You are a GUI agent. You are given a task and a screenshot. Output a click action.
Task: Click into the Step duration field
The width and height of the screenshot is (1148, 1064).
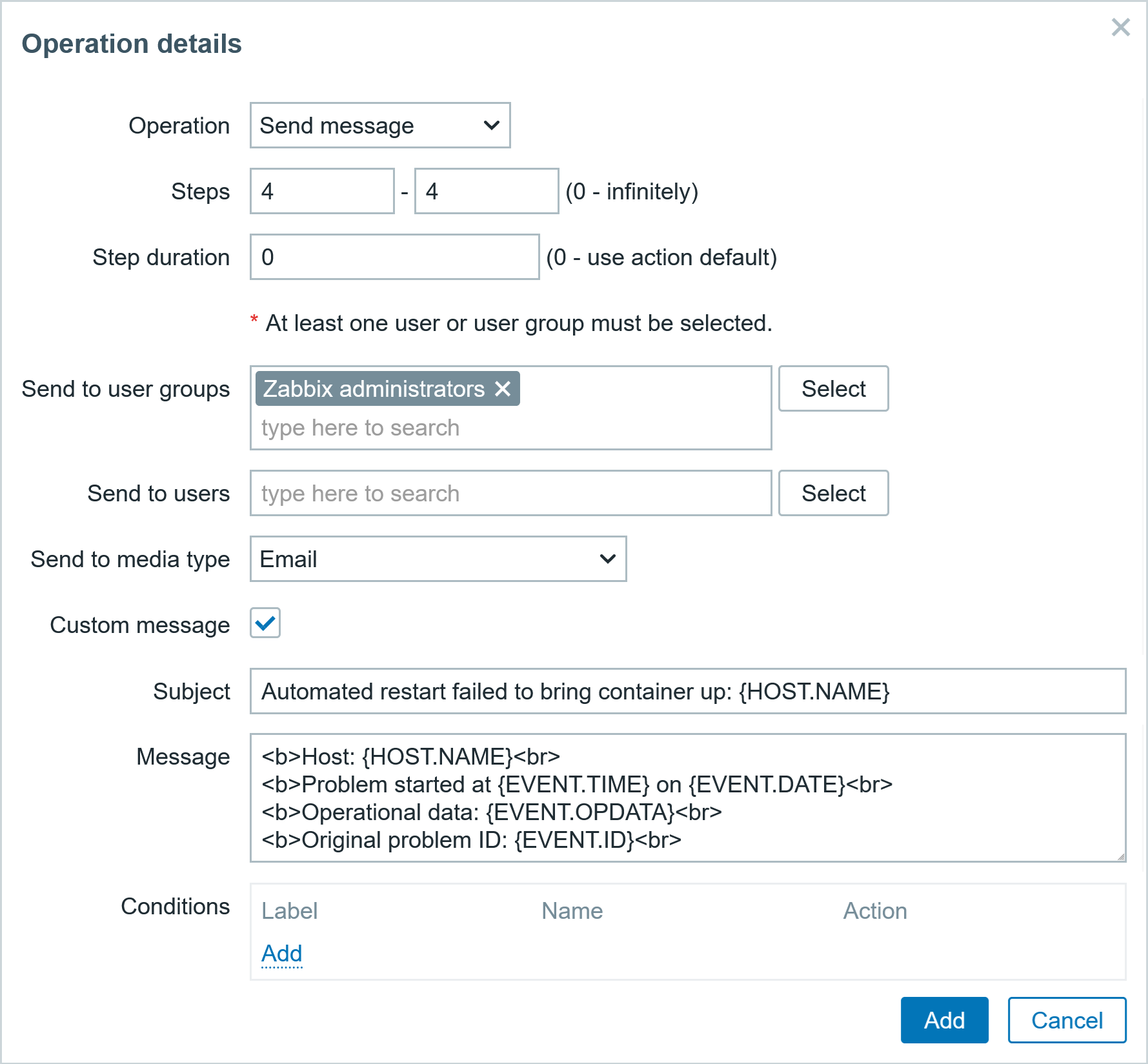pyautogui.click(x=395, y=257)
